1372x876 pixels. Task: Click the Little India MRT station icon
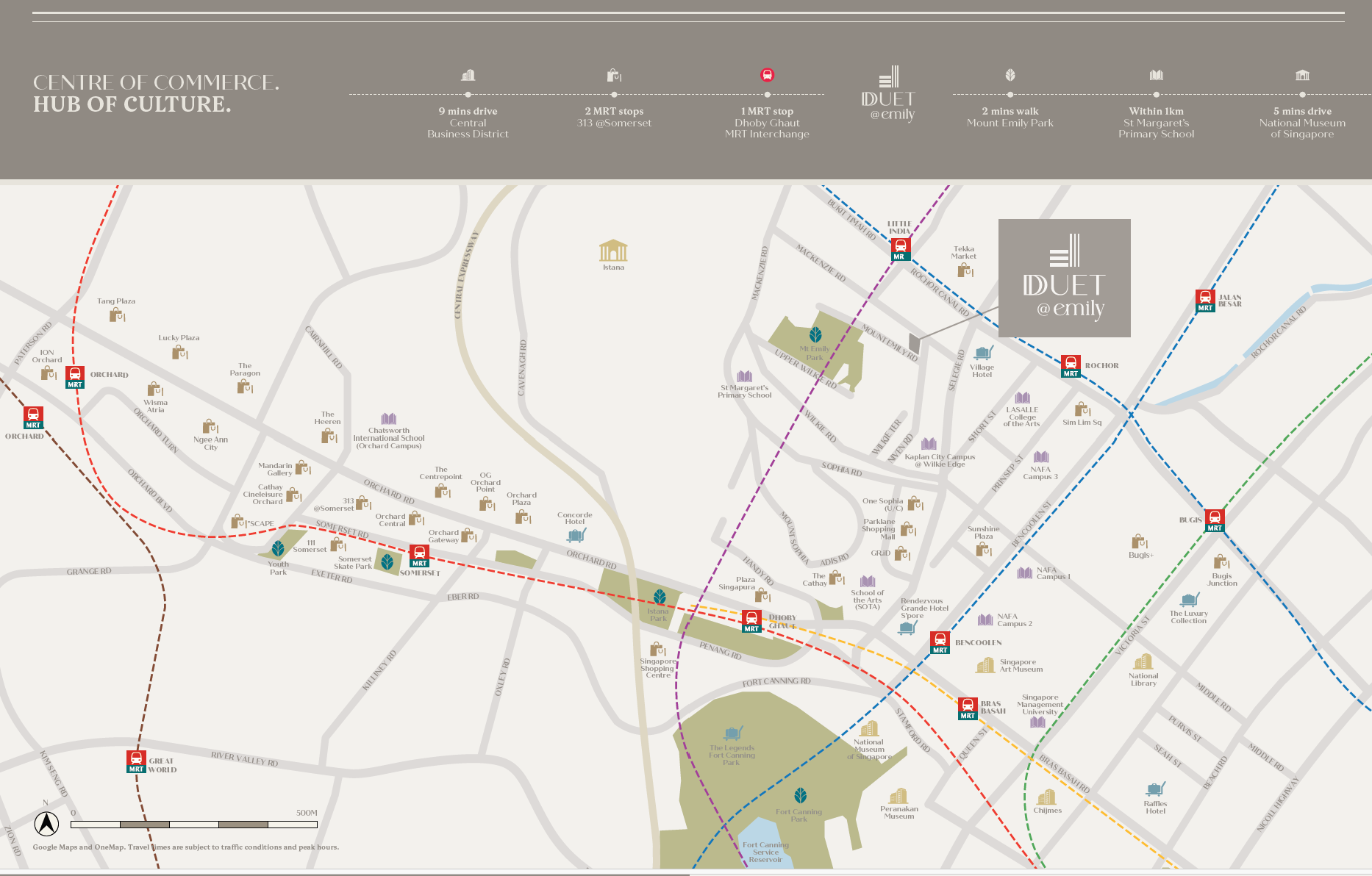(x=901, y=249)
